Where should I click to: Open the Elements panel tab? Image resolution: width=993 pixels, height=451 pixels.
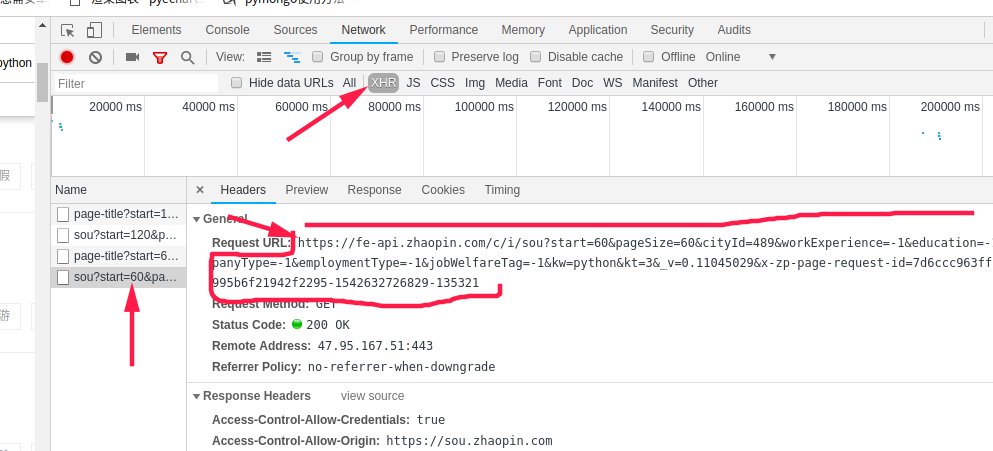[156, 30]
